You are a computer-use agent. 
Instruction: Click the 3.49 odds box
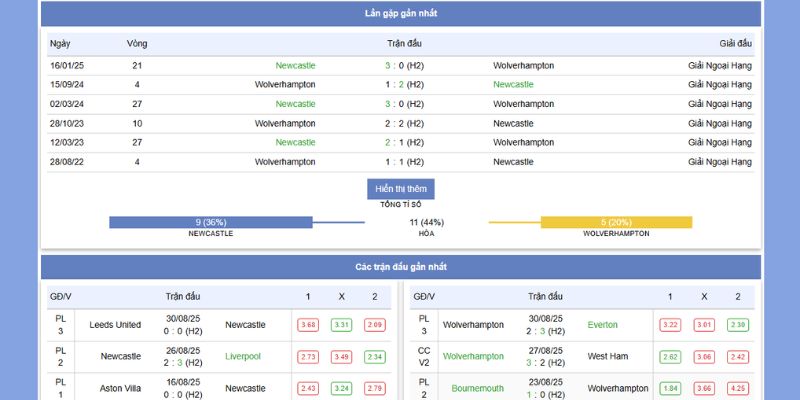(341, 357)
